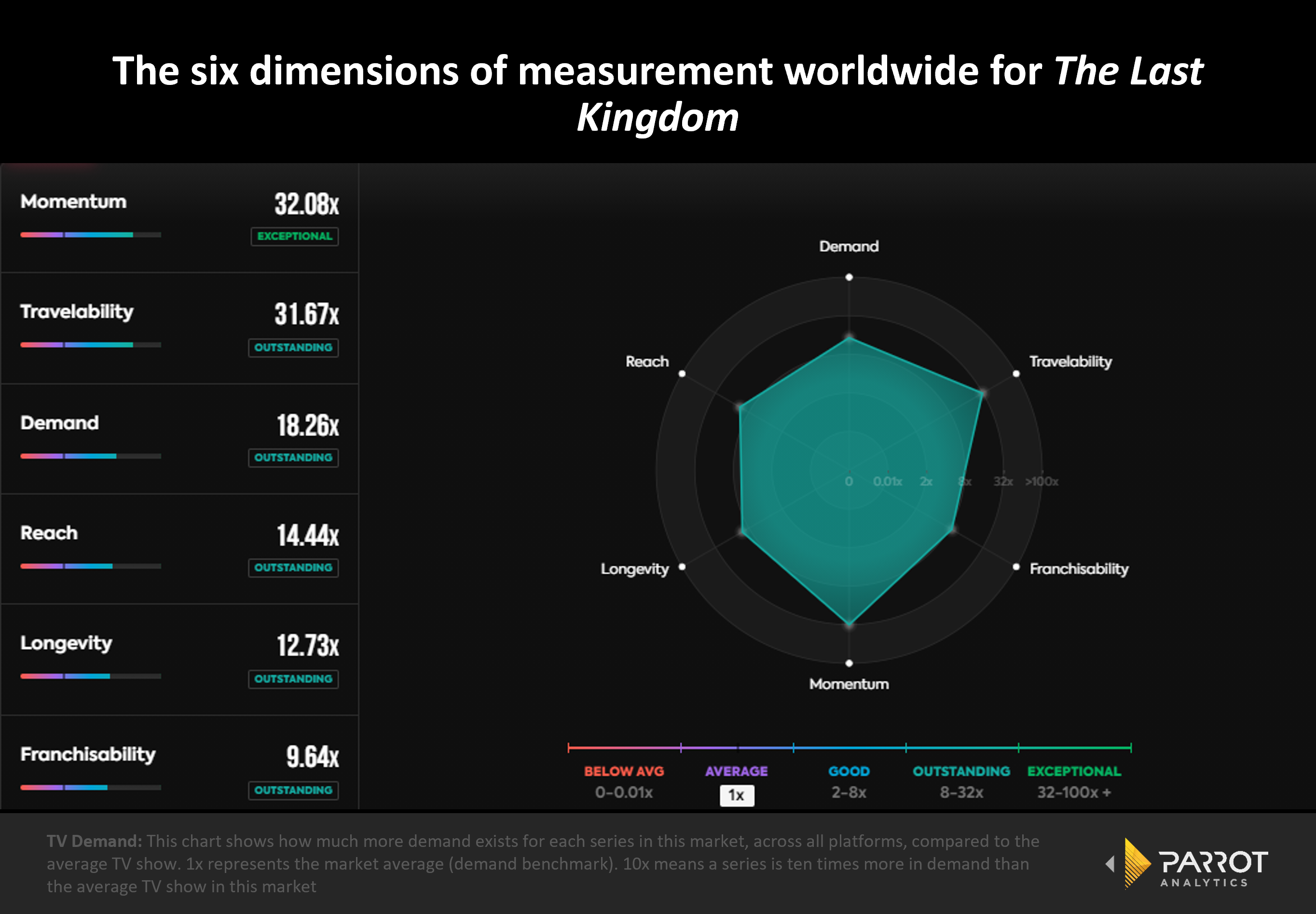Click the BELOW AVG legend label
Screen dimensions: 1316x914
(624, 772)
